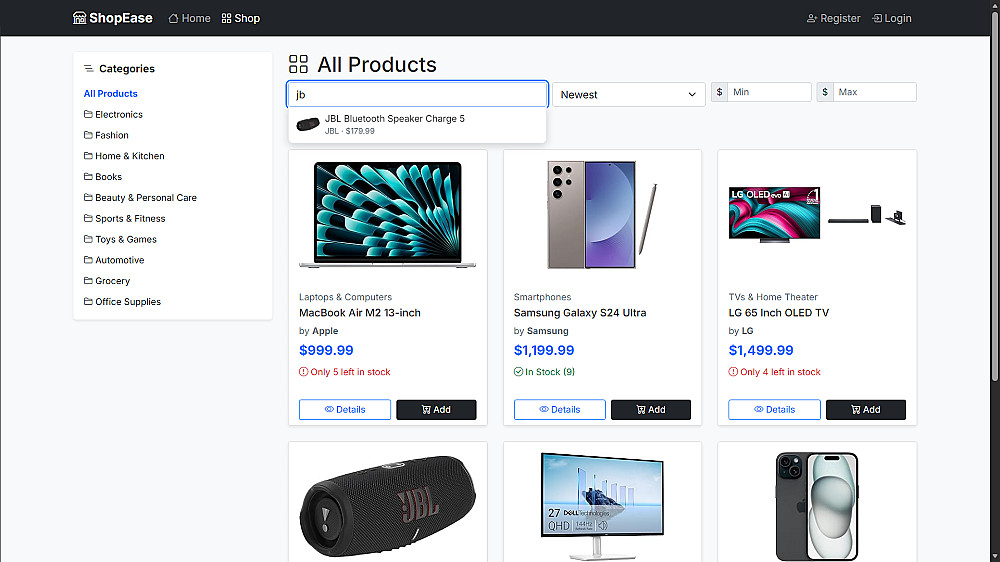Click the Office Supplies folder icon
This screenshot has height=562, width=1000.
coord(88,302)
